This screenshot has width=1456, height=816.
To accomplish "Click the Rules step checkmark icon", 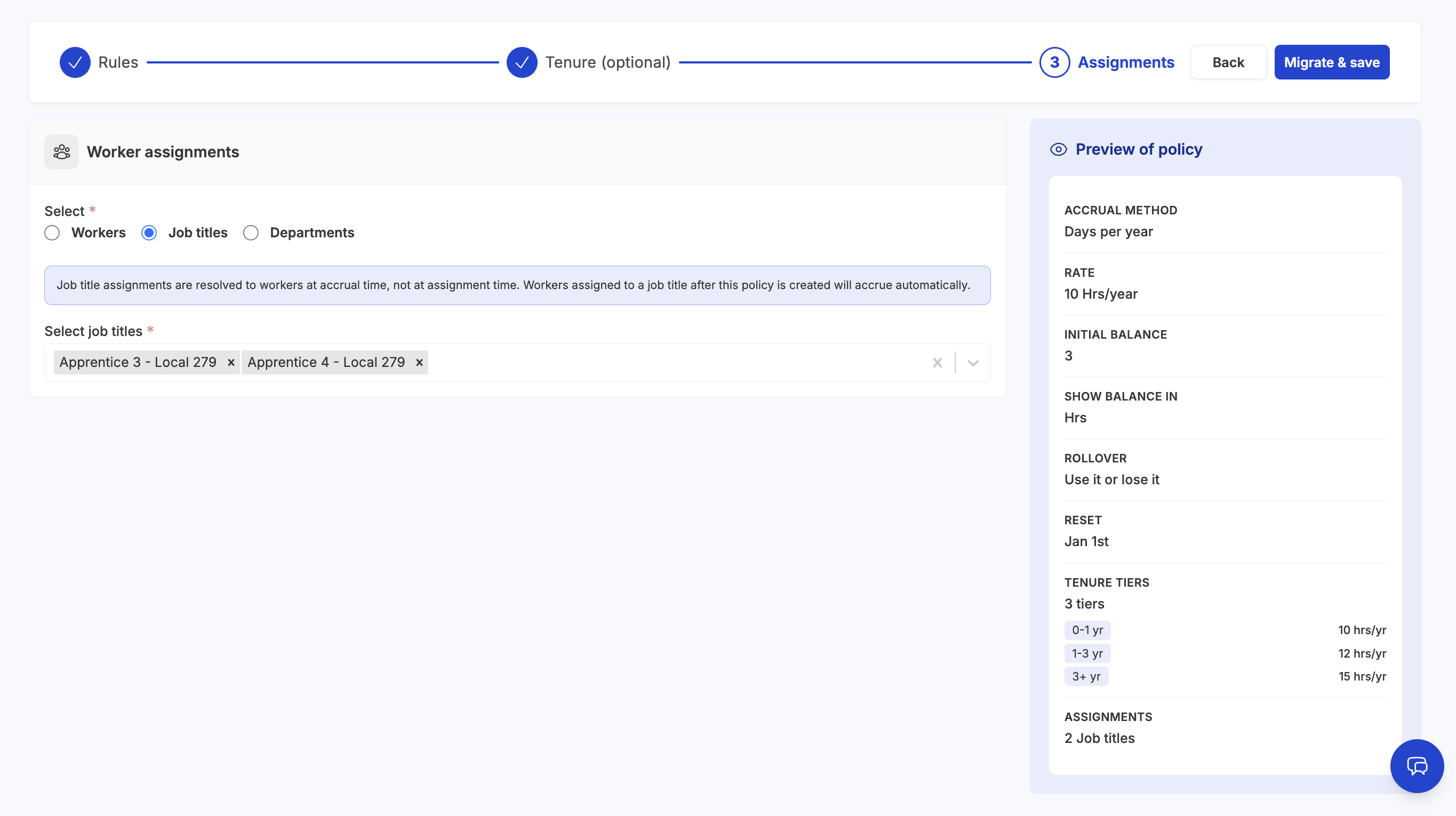I will coord(75,62).
